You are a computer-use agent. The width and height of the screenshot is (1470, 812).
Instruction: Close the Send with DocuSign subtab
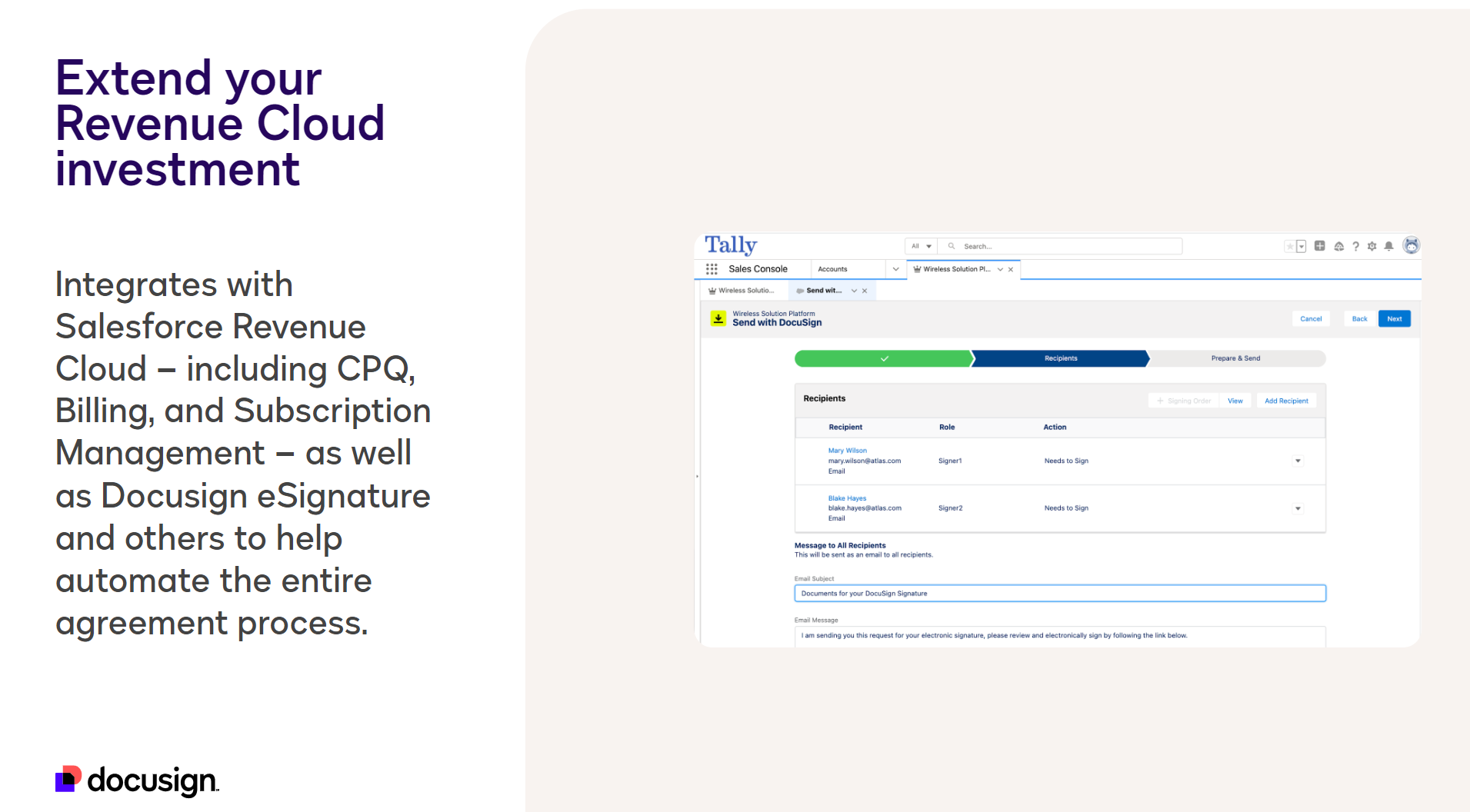pyautogui.click(x=865, y=291)
